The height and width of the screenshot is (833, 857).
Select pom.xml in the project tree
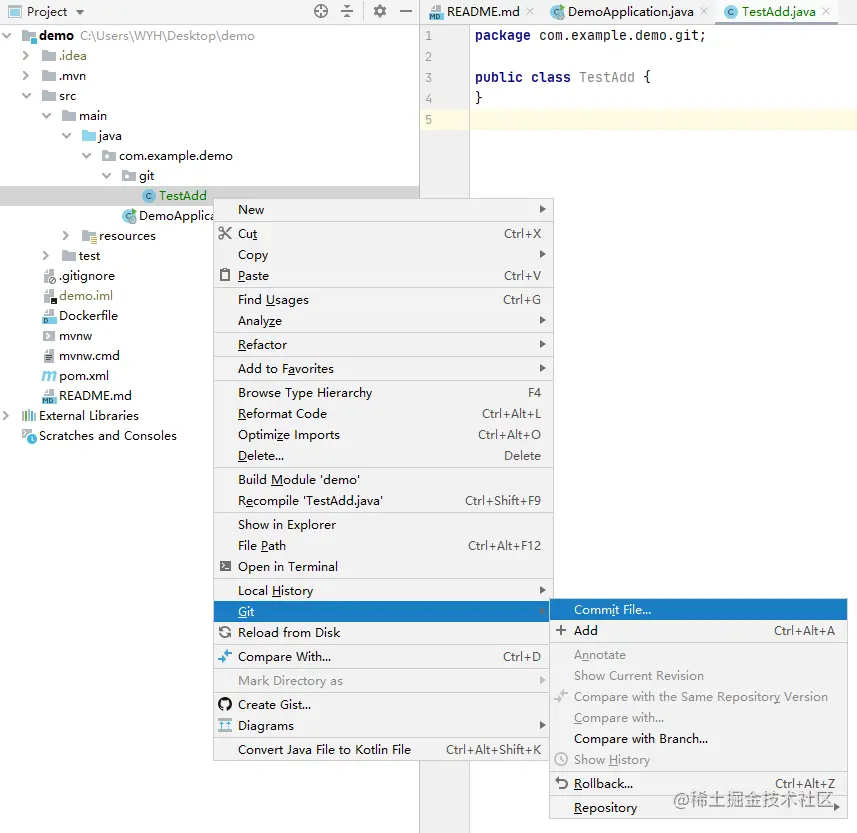tap(75, 376)
